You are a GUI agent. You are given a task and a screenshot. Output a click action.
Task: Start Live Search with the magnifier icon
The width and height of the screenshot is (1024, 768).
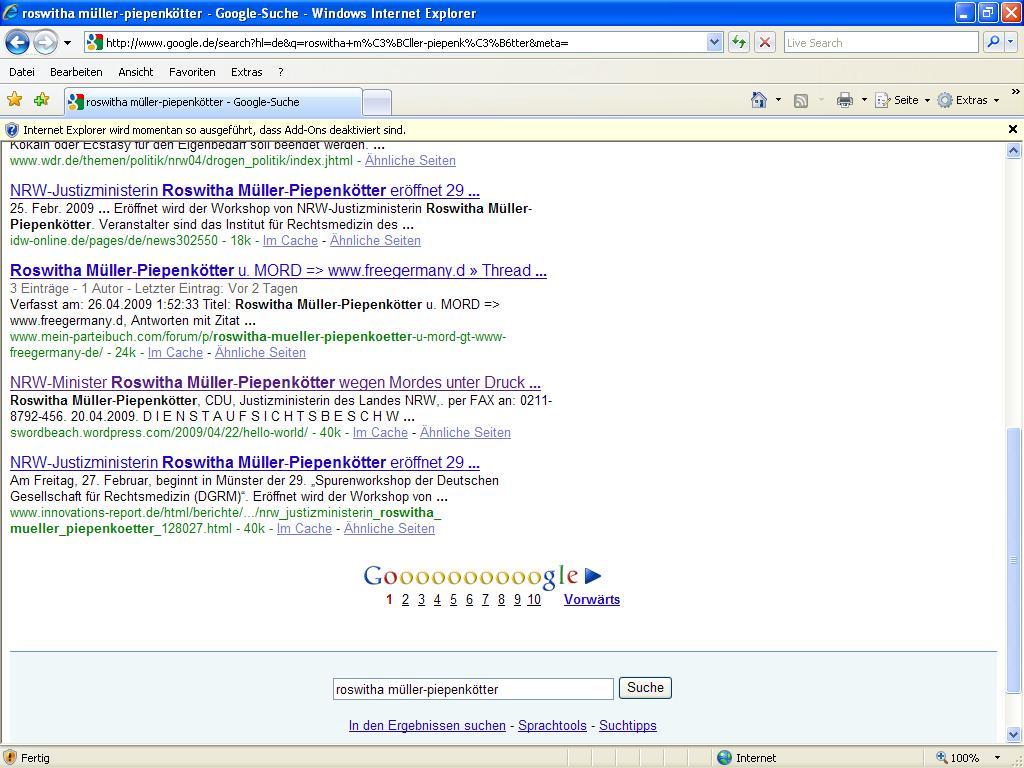tap(993, 42)
